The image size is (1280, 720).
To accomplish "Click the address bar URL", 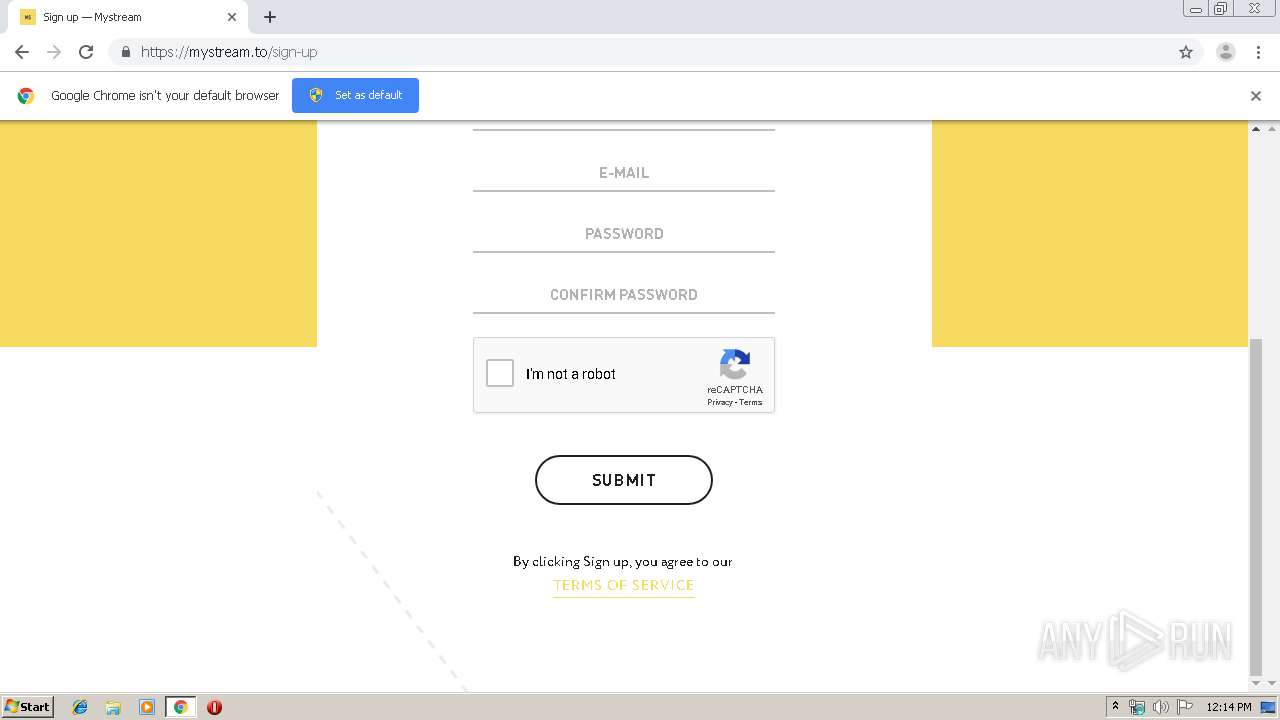I will pyautogui.click(x=229, y=52).
